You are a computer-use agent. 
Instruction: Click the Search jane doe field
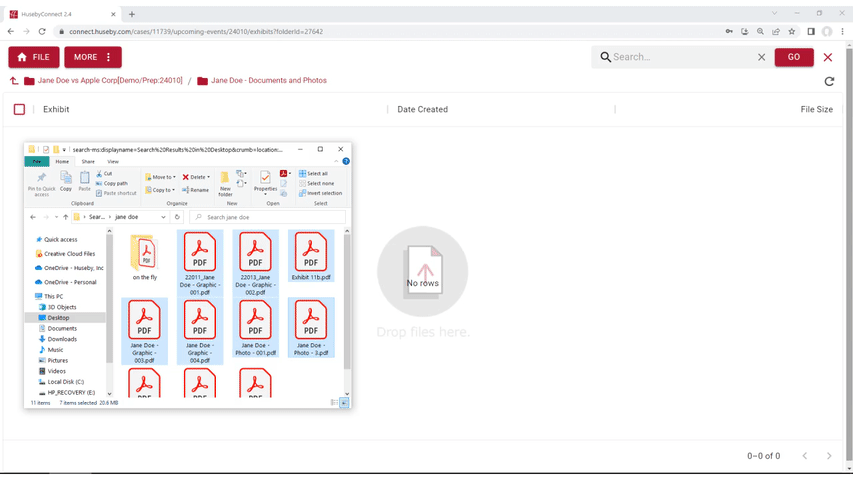click(x=268, y=217)
